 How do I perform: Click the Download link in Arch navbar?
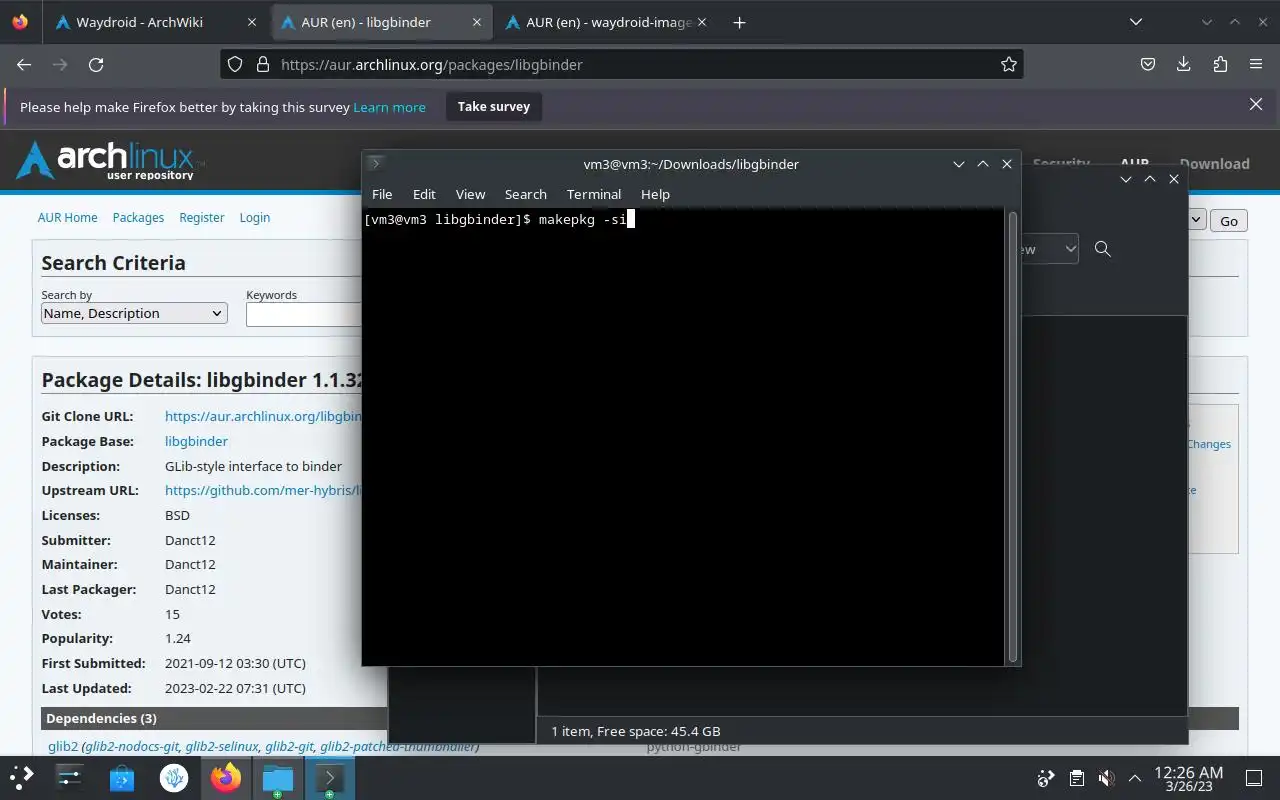[x=1214, y=164]
